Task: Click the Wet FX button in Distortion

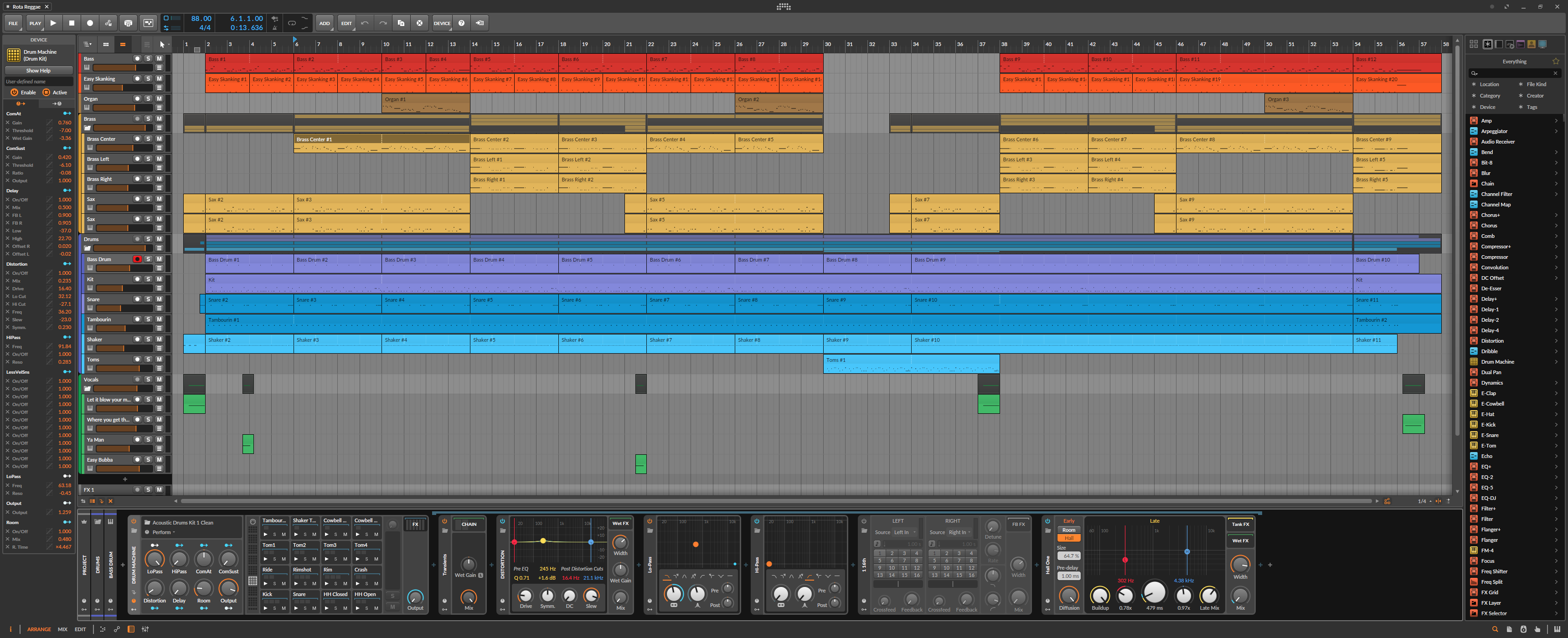Action: [x=620, y=523]
